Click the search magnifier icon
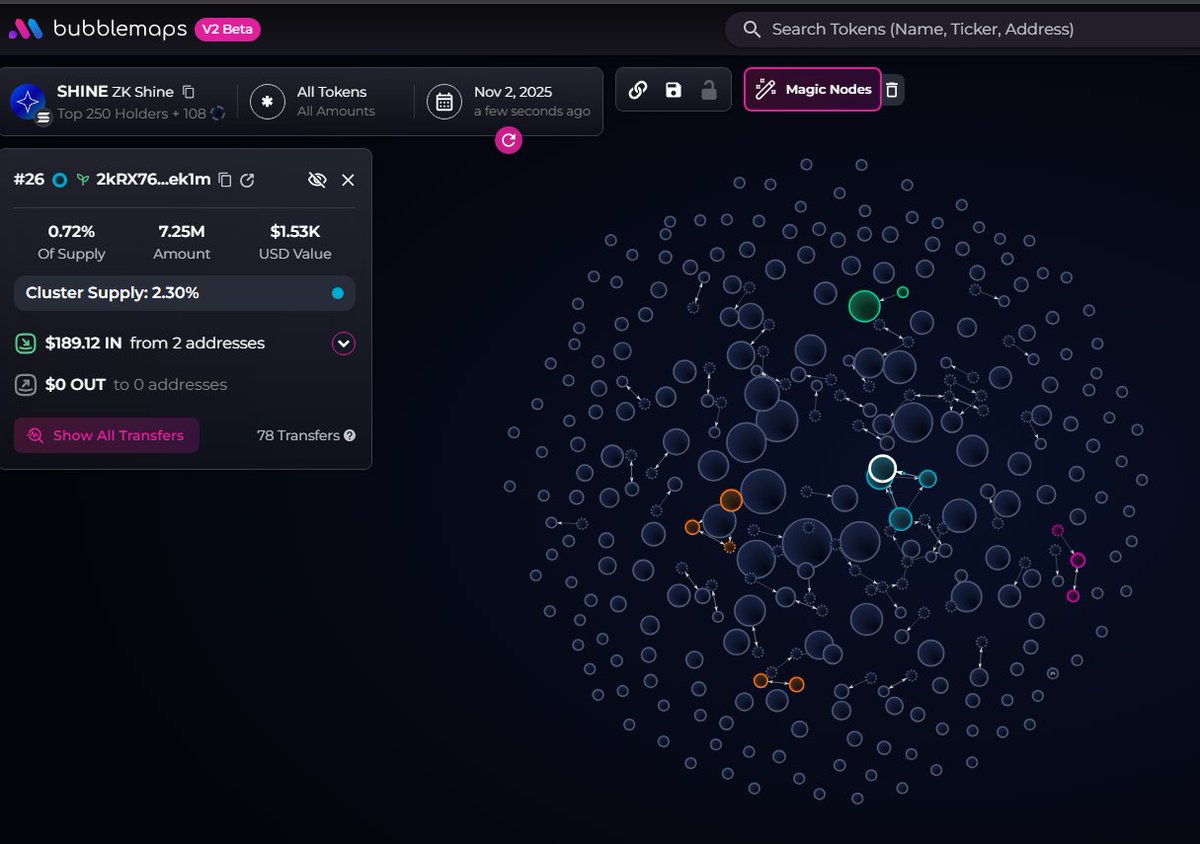The height and width of the screenshot is (844, 1200). (x=752, y=29)
